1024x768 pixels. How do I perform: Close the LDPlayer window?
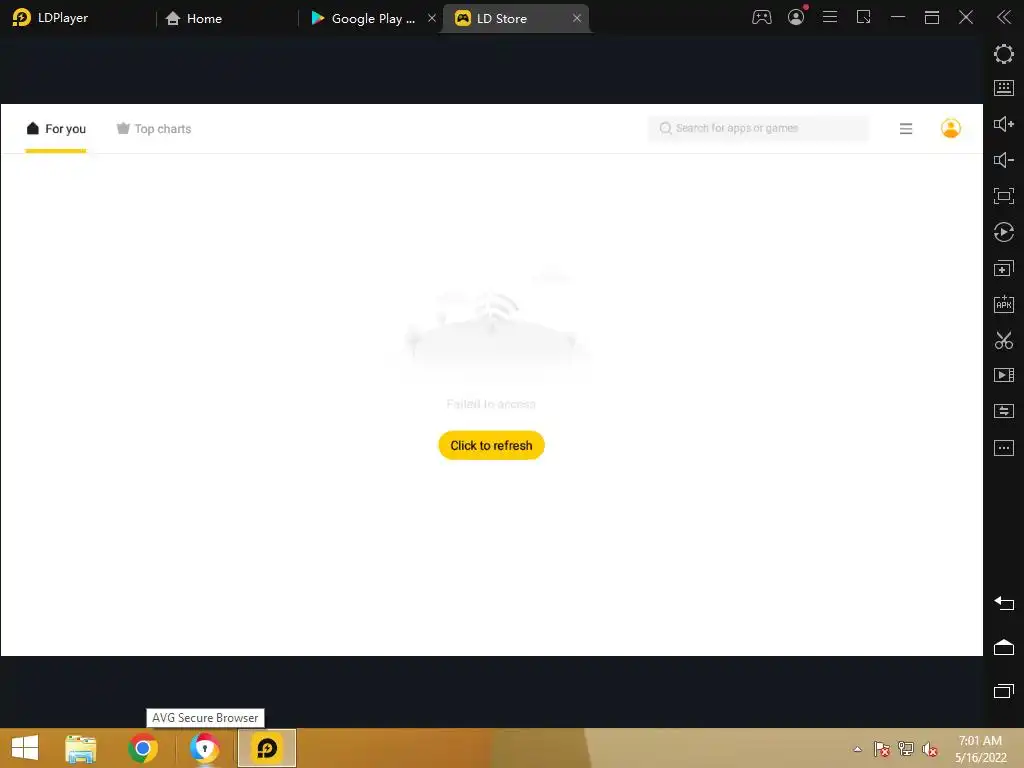pyautogui.click(x=966, y=17)
